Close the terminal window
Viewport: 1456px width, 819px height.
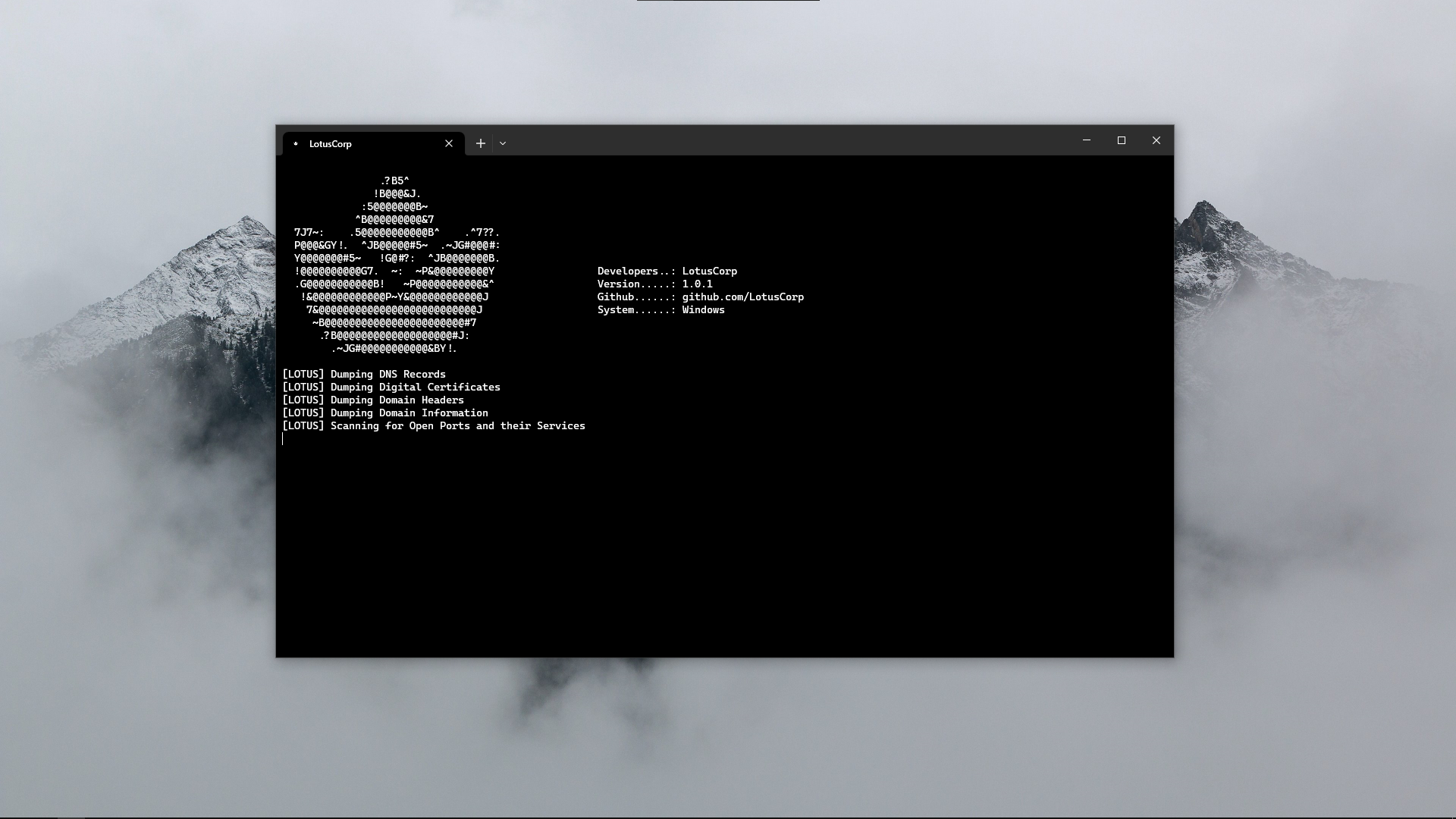[x=1156, y=140]
